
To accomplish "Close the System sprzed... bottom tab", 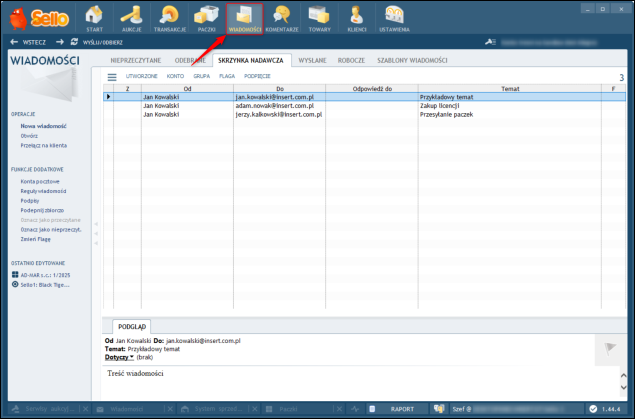I will pos(255,409).
